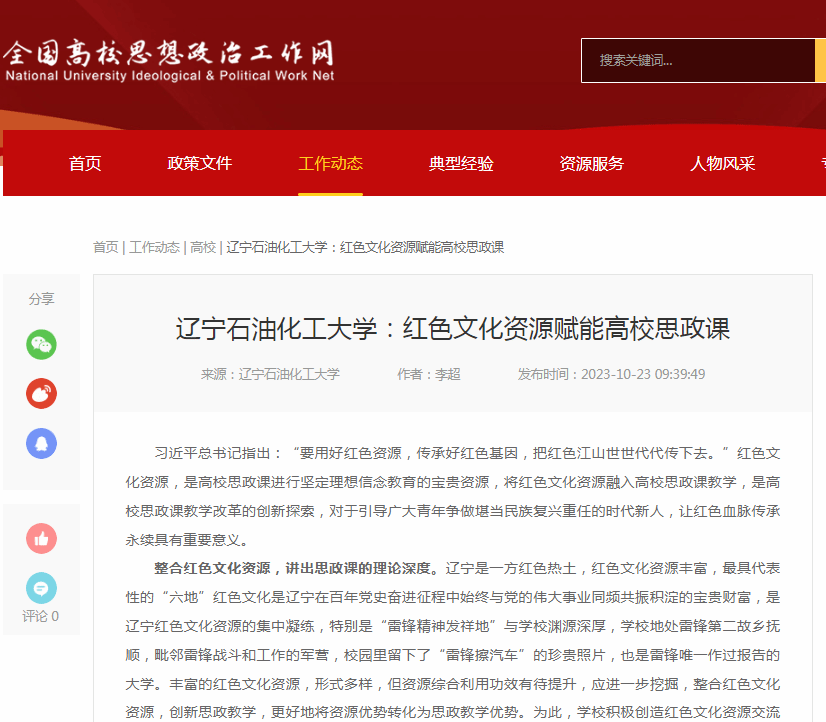The width and height of the screenshot is (826, 722).
Task: Follow the 工作动态 breadcrumb link
Action: (154, 247)
